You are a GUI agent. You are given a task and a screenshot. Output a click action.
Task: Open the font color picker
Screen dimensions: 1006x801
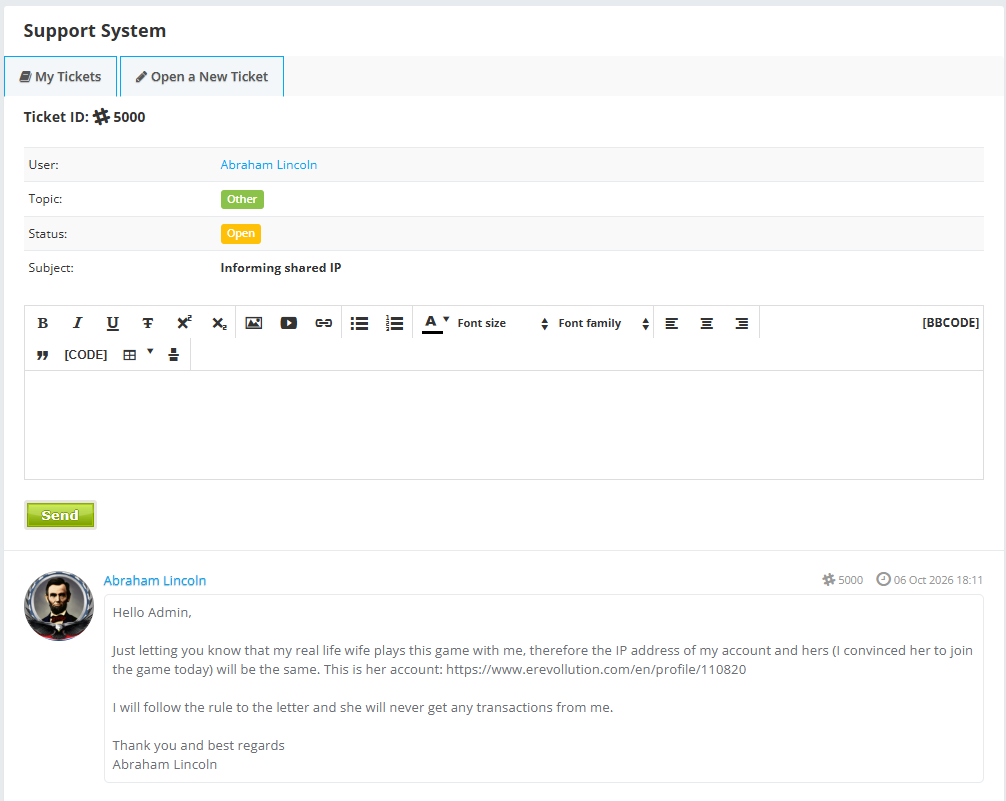435,323
